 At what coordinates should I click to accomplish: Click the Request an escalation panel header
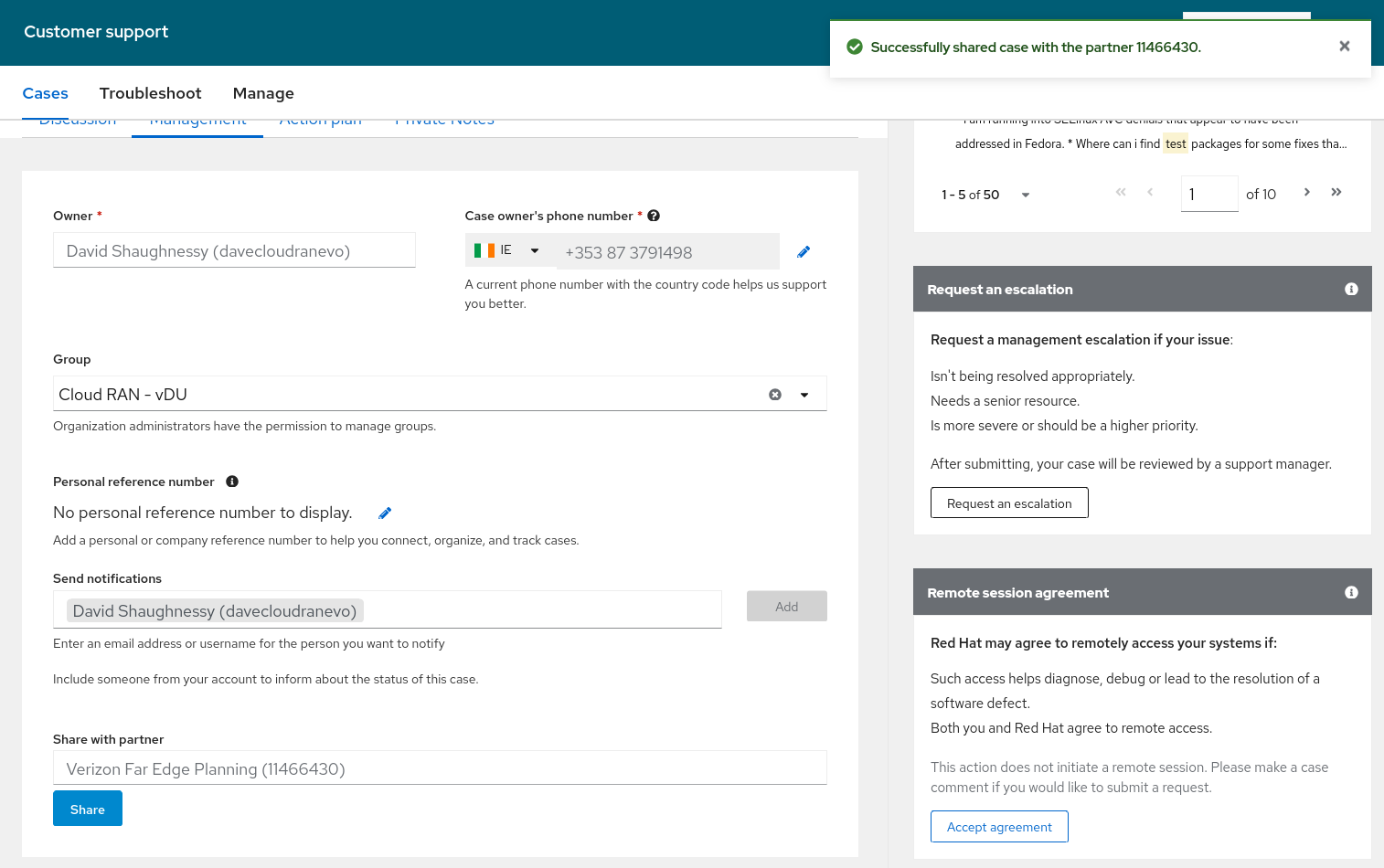point(1143,289)
